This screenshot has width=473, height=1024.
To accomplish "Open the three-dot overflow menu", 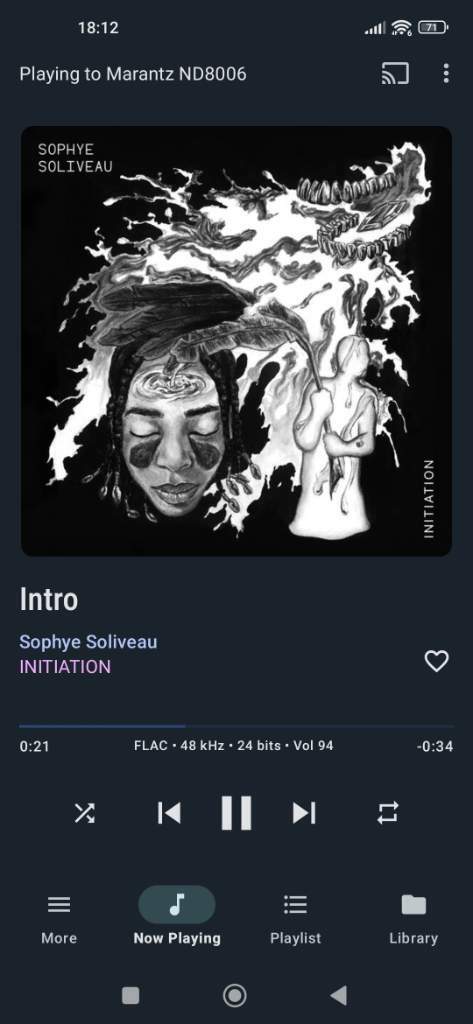I will pos(446,74).
